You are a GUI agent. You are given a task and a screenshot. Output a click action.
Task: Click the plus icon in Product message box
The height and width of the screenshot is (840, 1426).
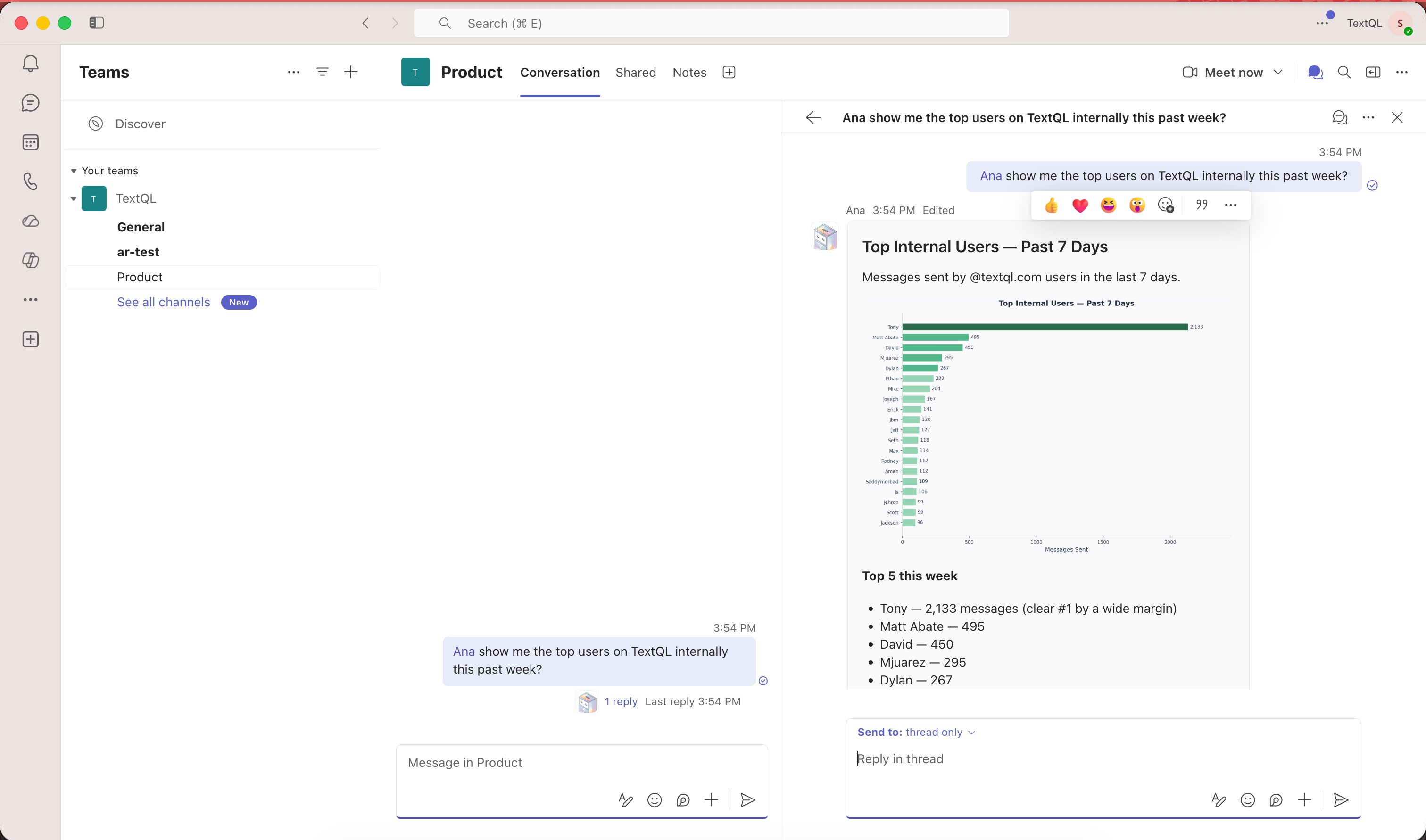711,800
